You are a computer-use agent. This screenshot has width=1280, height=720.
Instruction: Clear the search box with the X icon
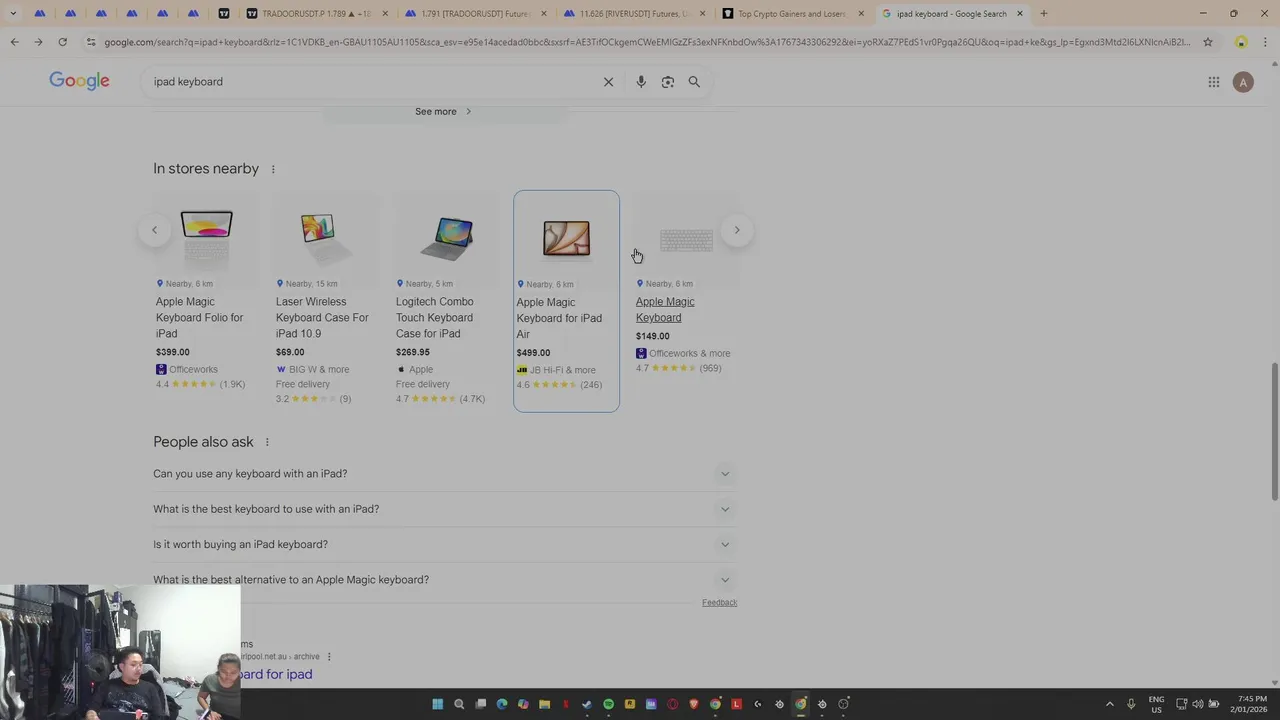click(x=608, y=82)
